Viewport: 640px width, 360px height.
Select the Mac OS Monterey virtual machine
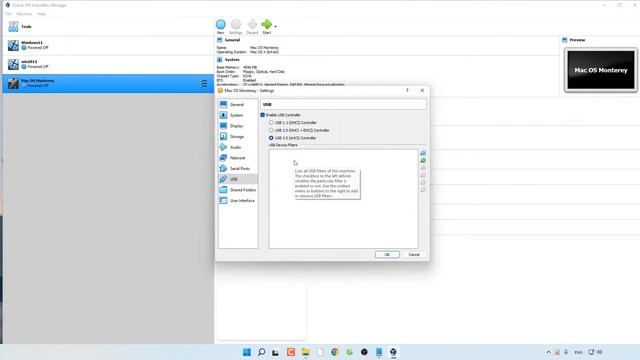point(108,83)
